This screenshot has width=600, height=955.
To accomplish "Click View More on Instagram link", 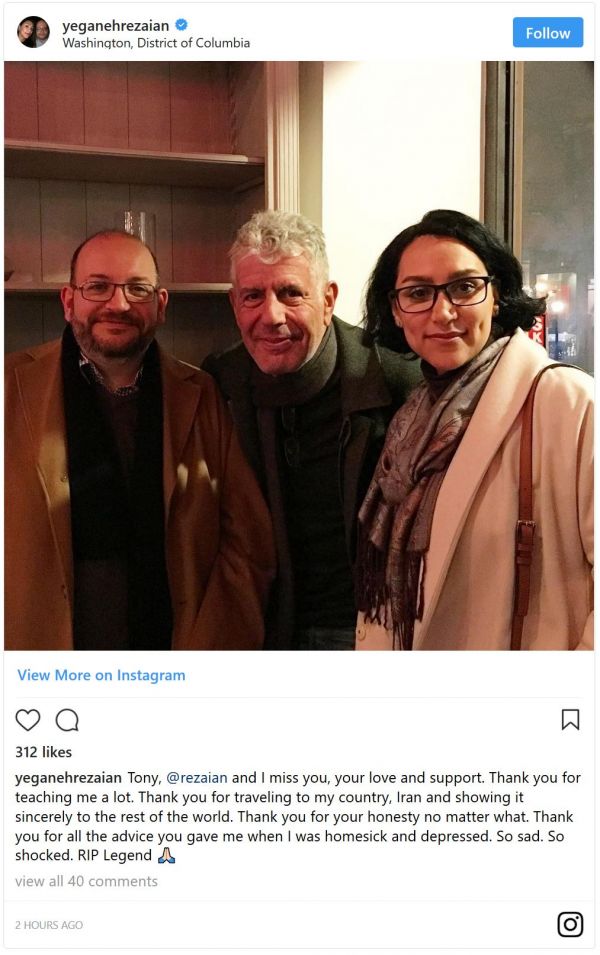I will 101,675.
